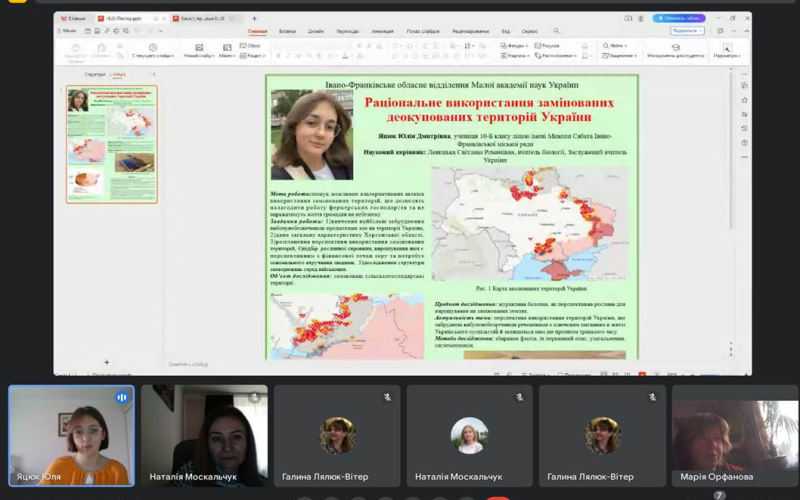Open the Расположение arrange dropdown
The image size is (800, 500).
(x=555, y=56)
